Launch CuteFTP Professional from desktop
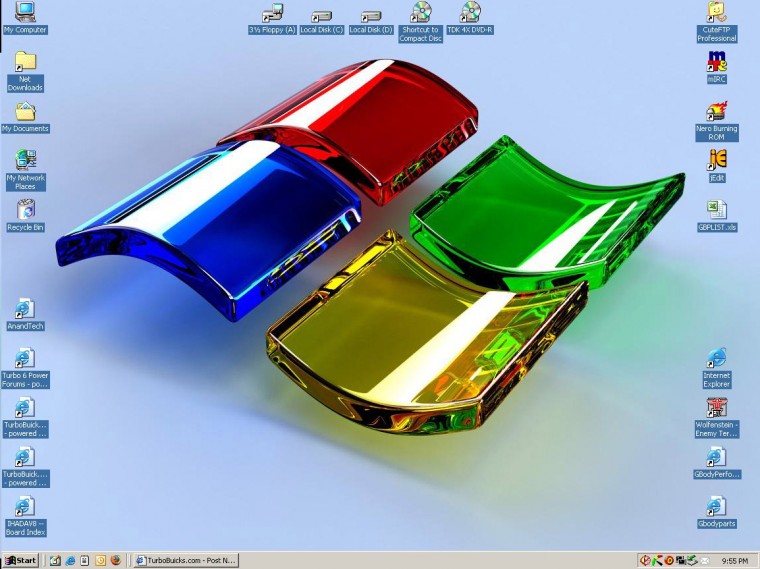Image resolution: width=760 pixels, height=569 pixels. tap(717, 22)
